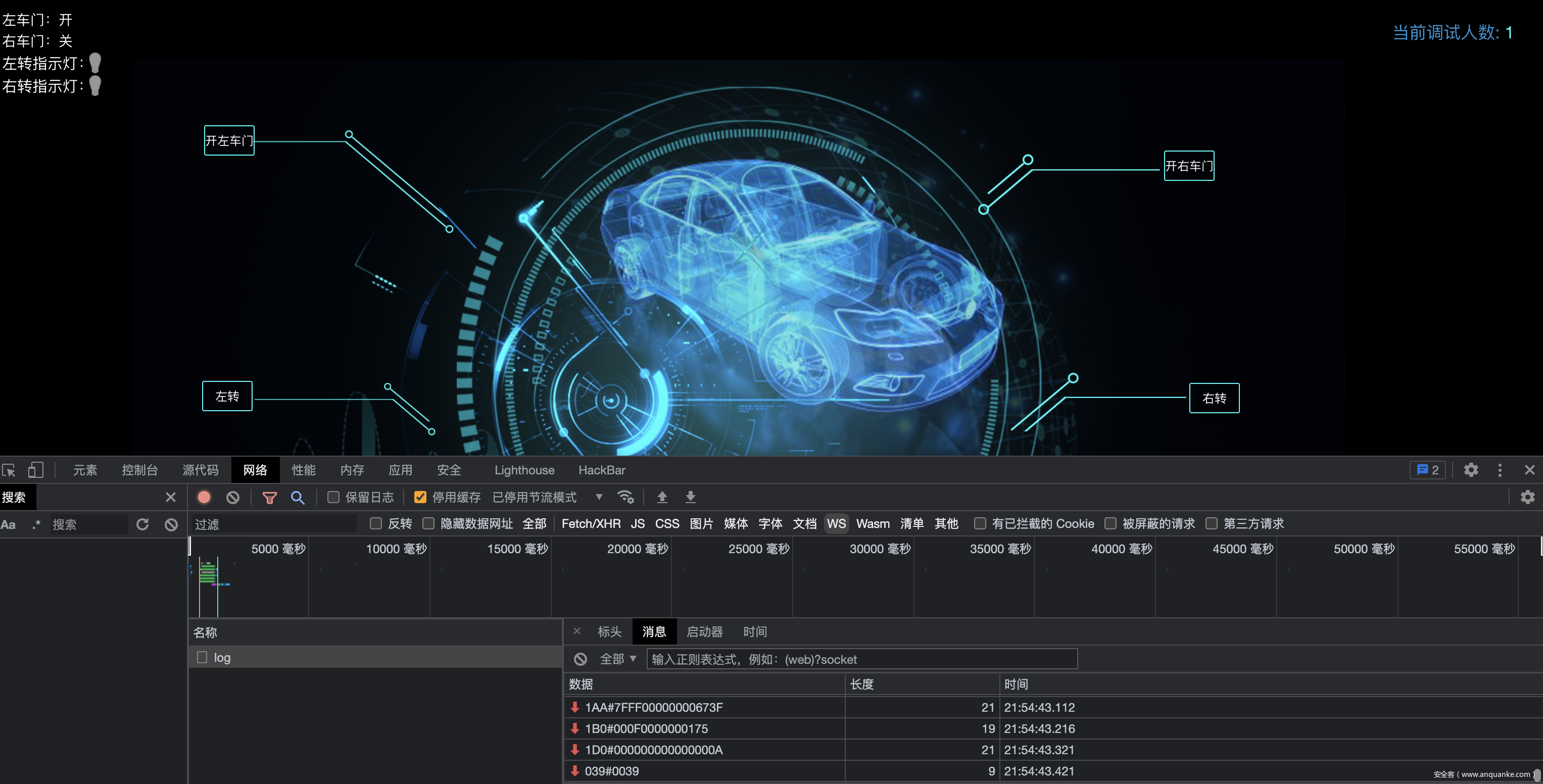Image resolution: width=1543 pixels, height=784 pixels.
Task: Enable the 第三方请求 checkbox
Action: (x=1211, y=523)
